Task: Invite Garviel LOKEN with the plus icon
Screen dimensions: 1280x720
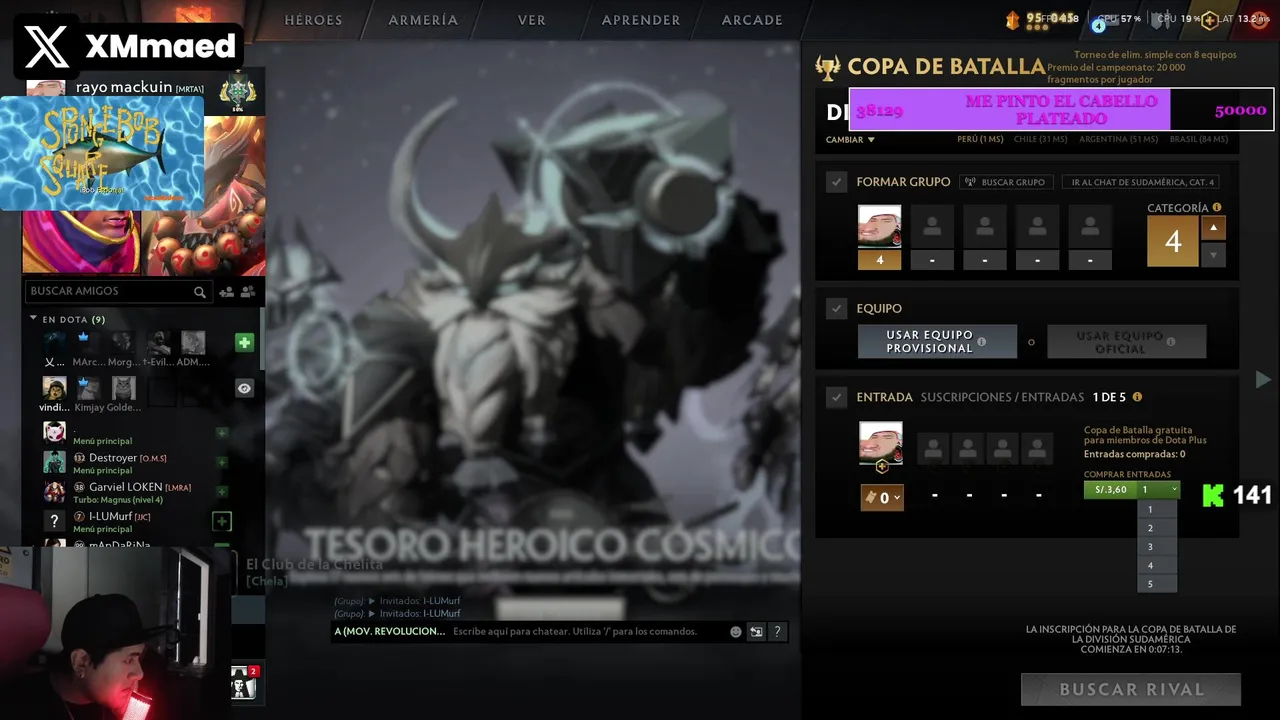Action: 222,491
